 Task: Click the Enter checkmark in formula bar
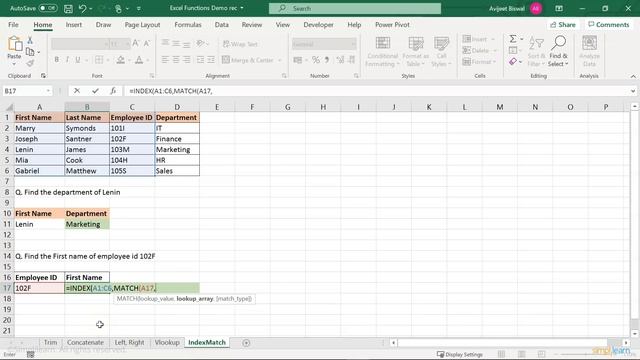[x=95, y=91]
